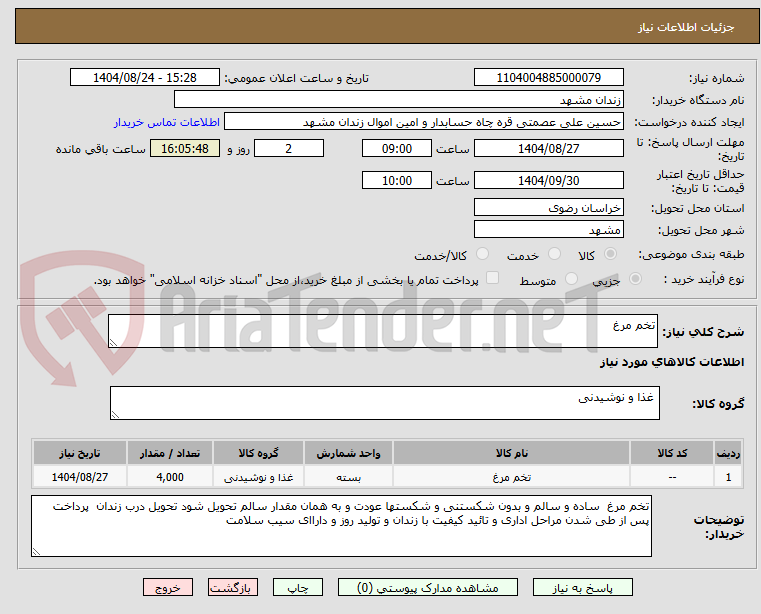Viewport: 761px width, 614px height.
Task: Click the چاپ print button
Action: coord(298,587)
